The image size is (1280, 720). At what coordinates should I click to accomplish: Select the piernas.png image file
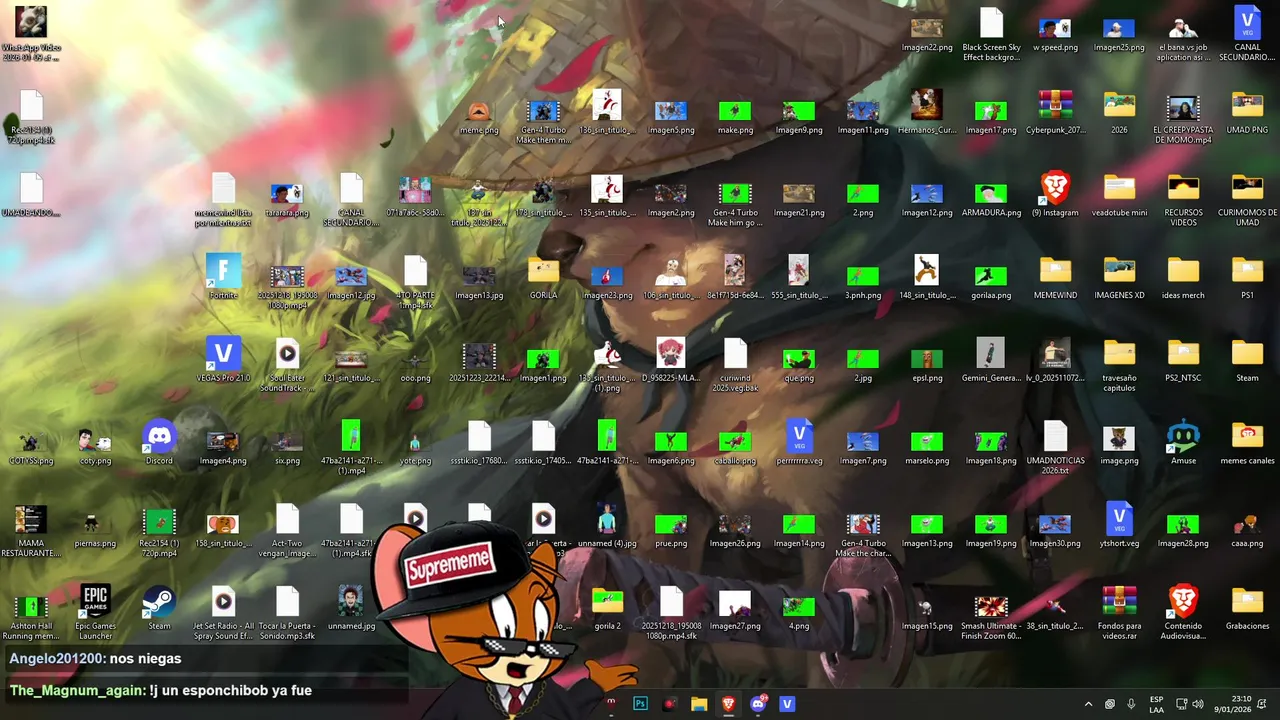pos(95,530)
